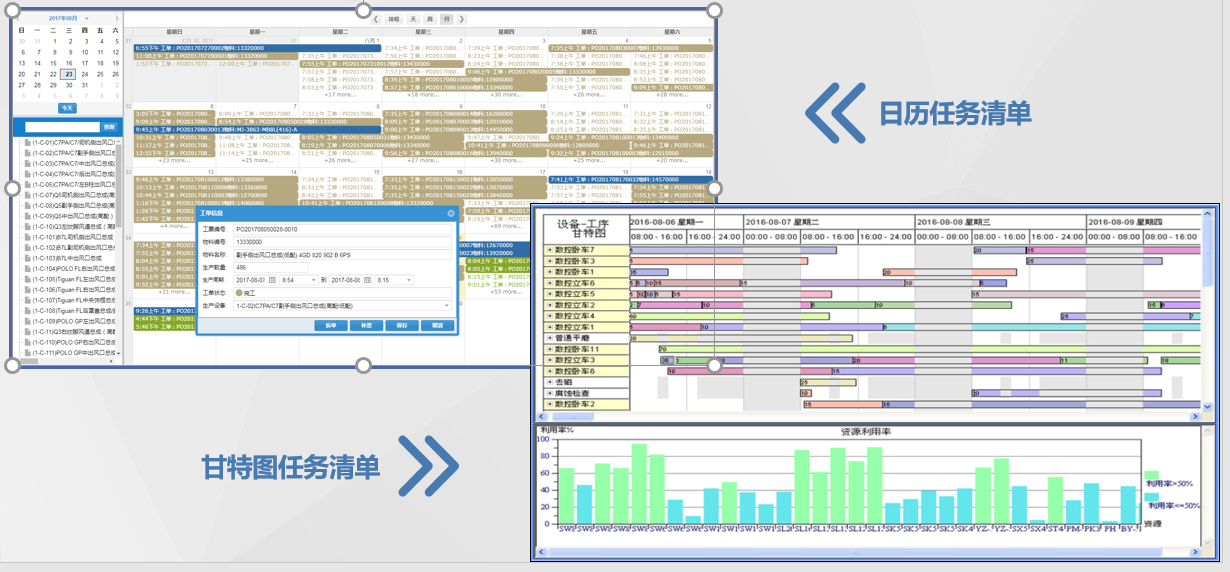
Task: Select date 23 in the mini calendar
Action: click(x=68, y=74)
